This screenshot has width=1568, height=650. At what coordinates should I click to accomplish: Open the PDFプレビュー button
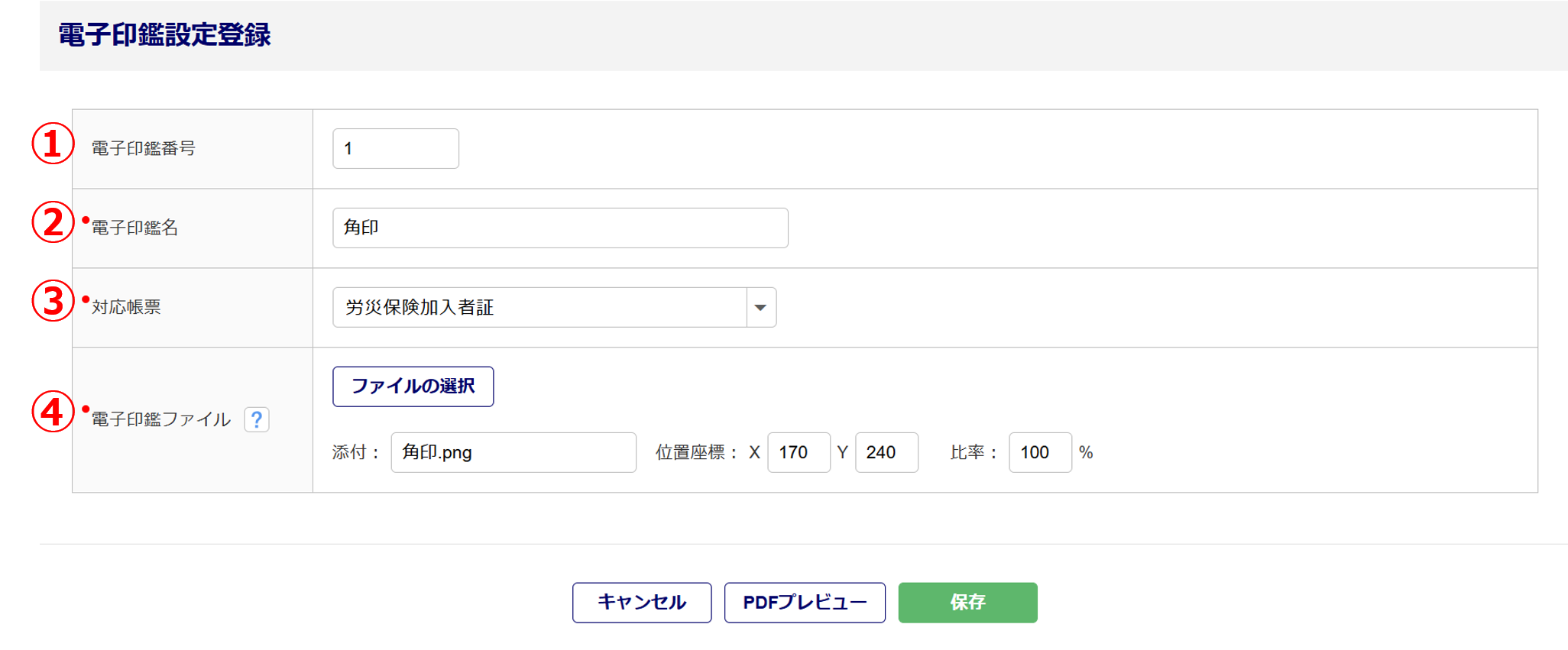[x=804, y=603]
